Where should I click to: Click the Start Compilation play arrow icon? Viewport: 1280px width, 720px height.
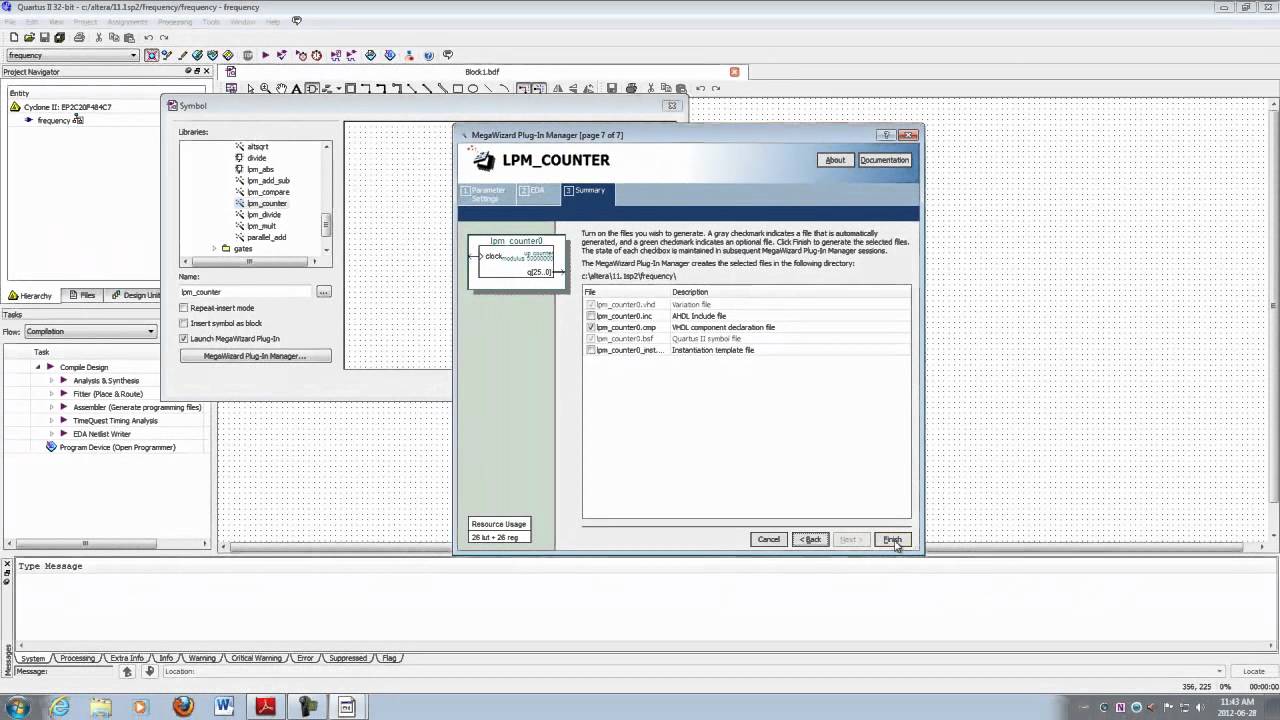pos(265,55)
